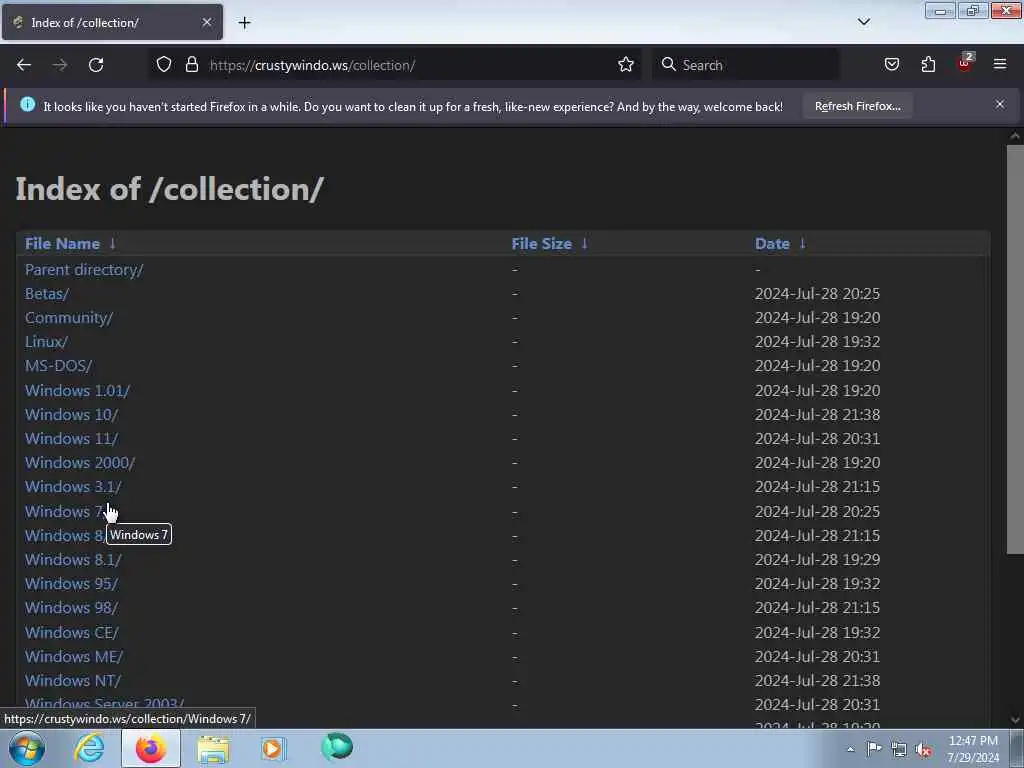1024x768 pixels.
Task: Click the Refresh Firefox... button
Action: point(857,106)
